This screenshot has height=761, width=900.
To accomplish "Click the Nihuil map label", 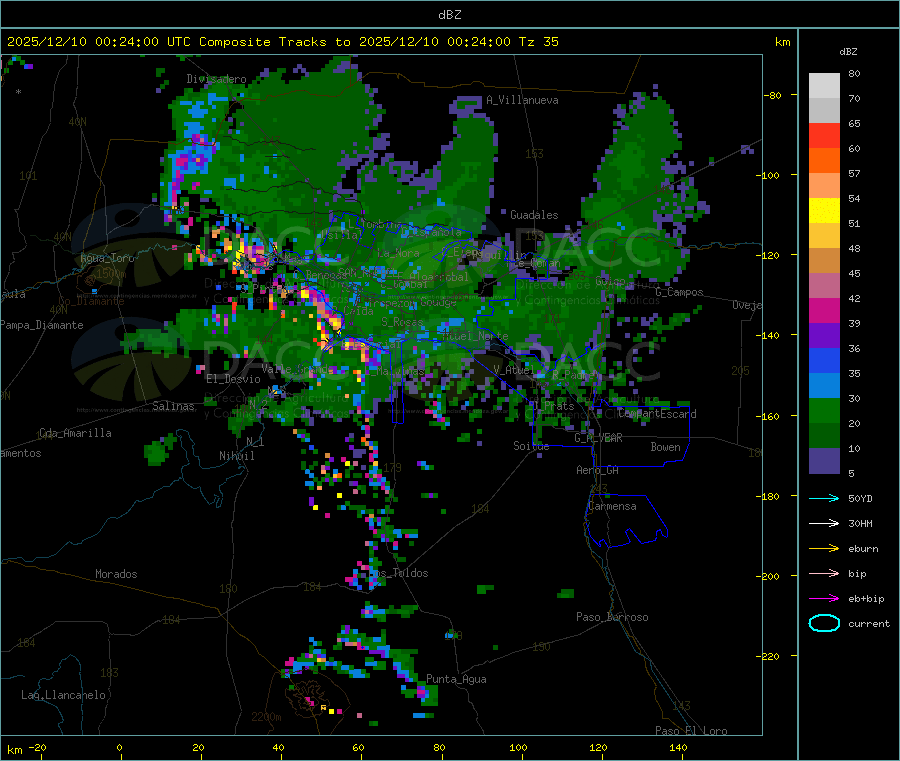I will click(x=236, y=456).
